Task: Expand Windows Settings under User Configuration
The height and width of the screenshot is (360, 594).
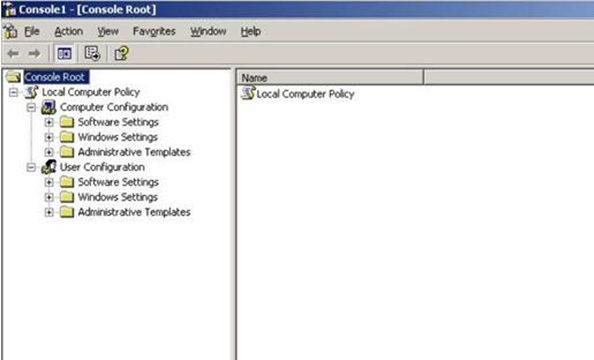Action: click(x=49, y=197)
